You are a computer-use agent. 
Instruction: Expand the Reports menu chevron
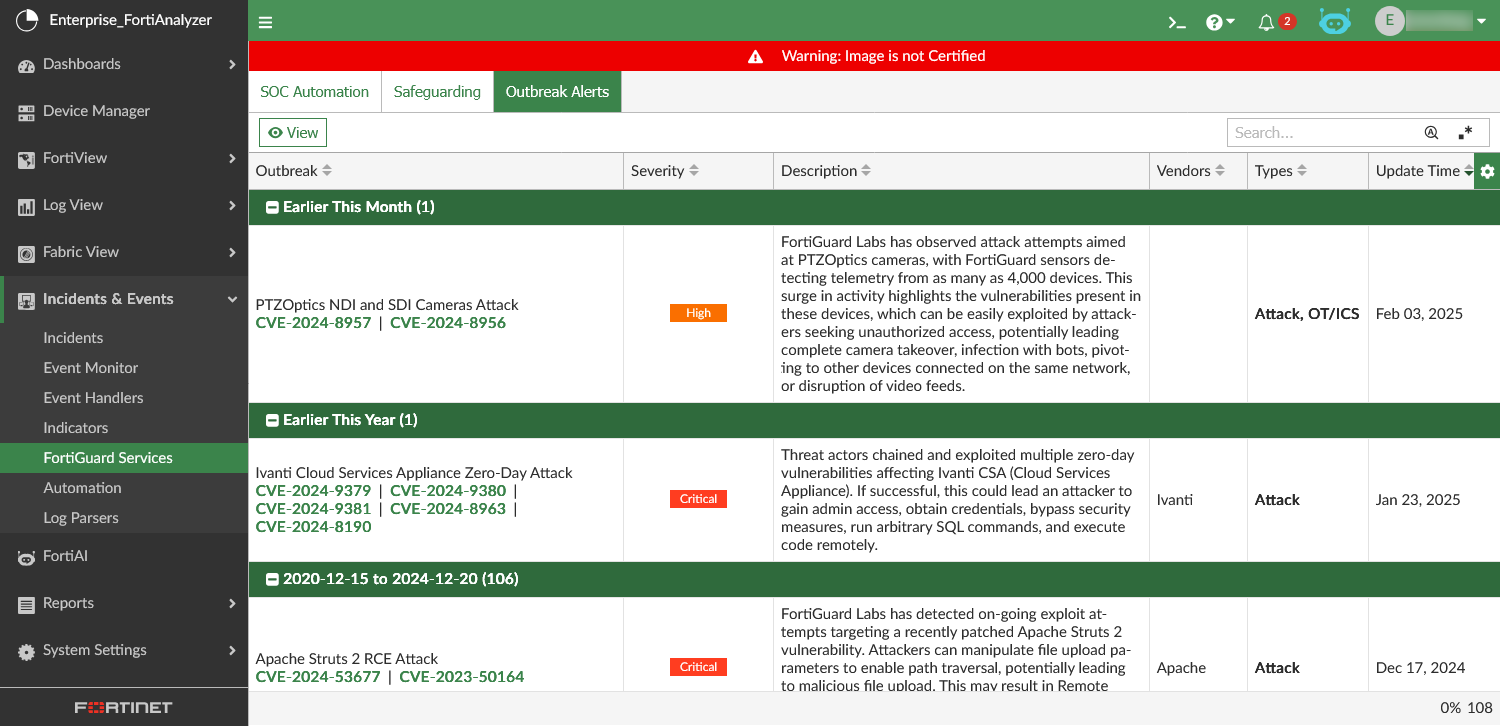tap(232, 603)
